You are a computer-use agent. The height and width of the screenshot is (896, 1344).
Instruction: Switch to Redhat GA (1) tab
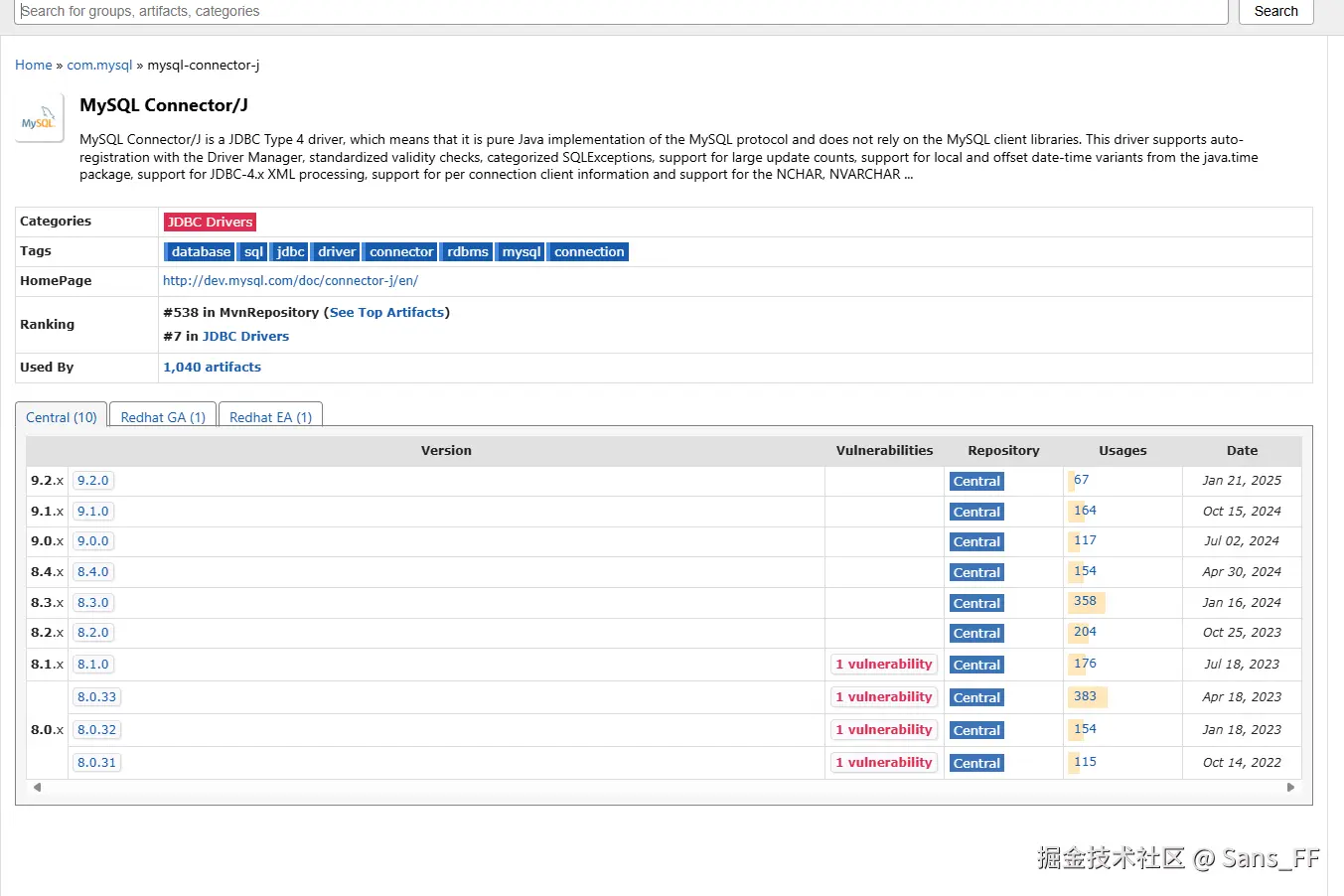pos(163,417)
